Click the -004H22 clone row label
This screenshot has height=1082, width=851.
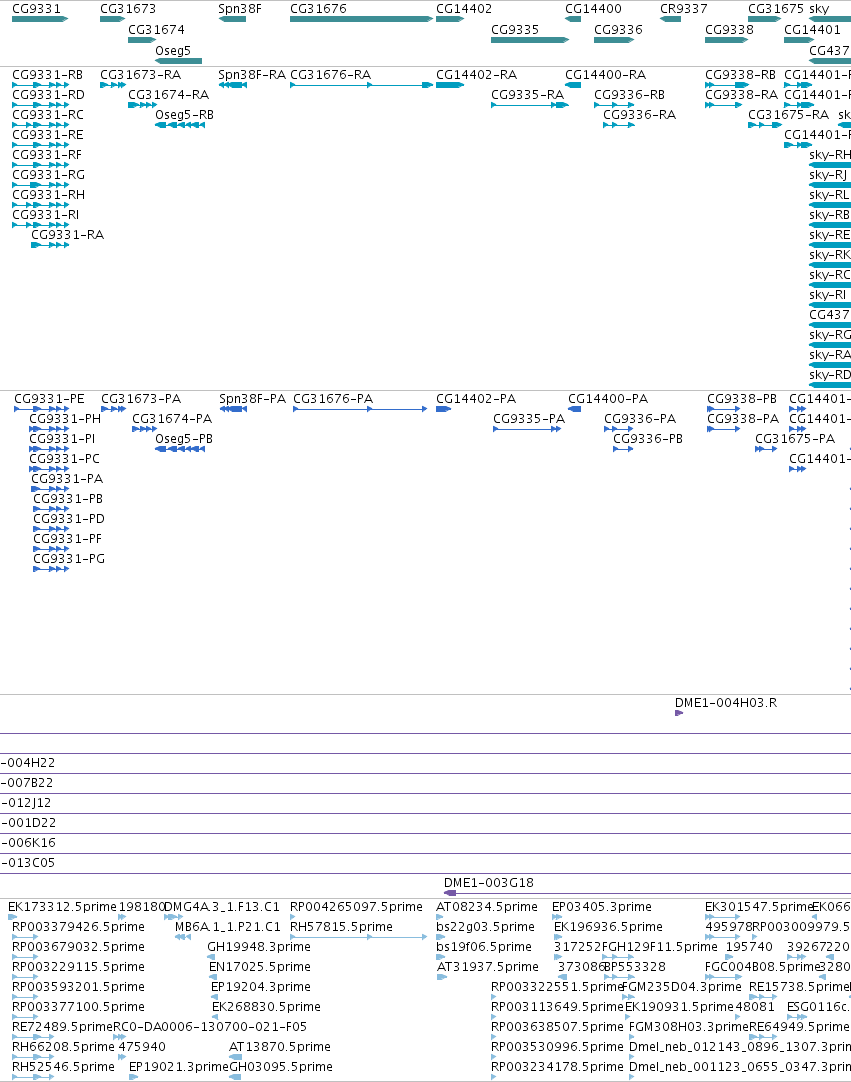point(28,763)
